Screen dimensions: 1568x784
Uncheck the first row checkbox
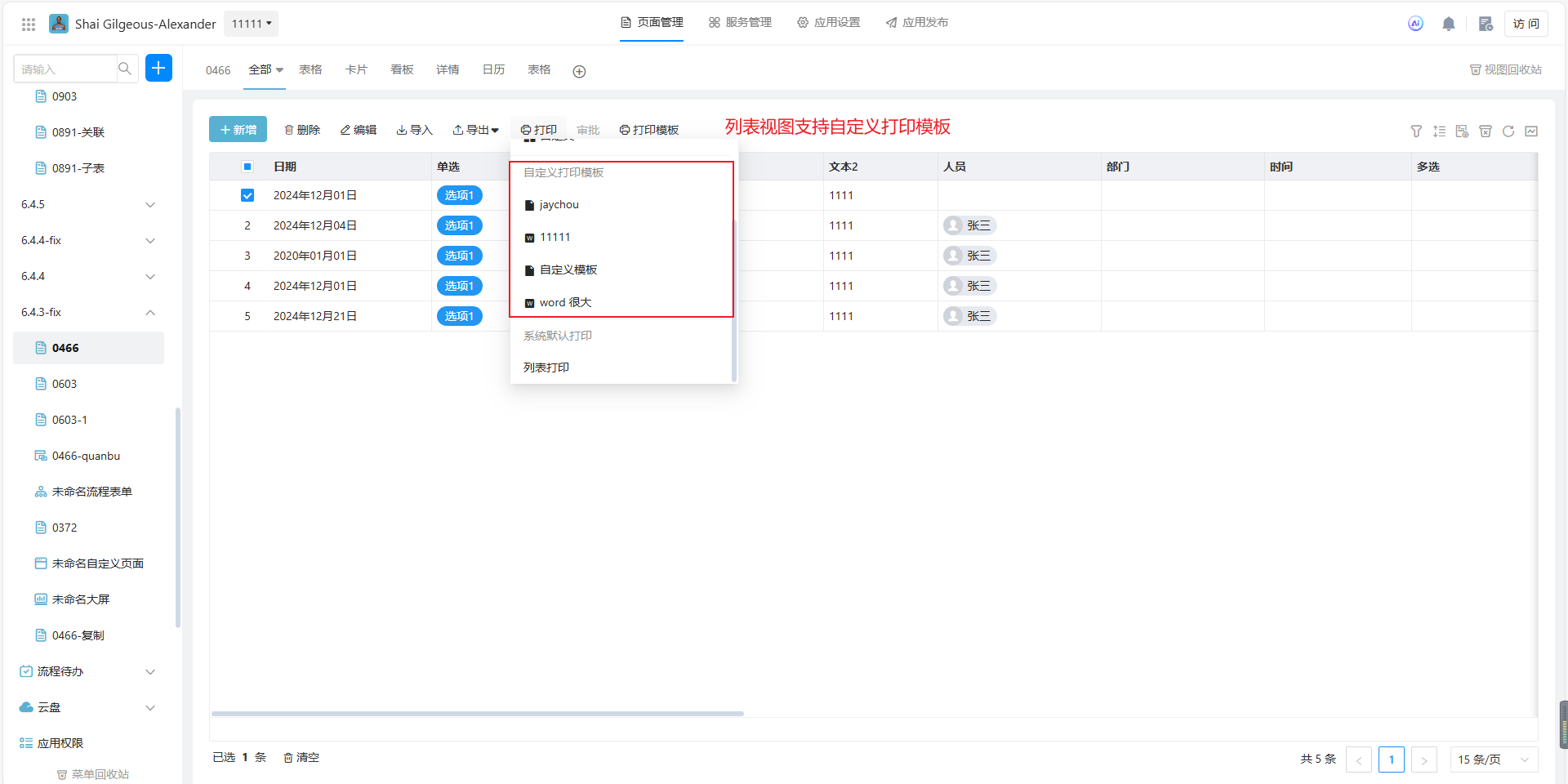247,195
